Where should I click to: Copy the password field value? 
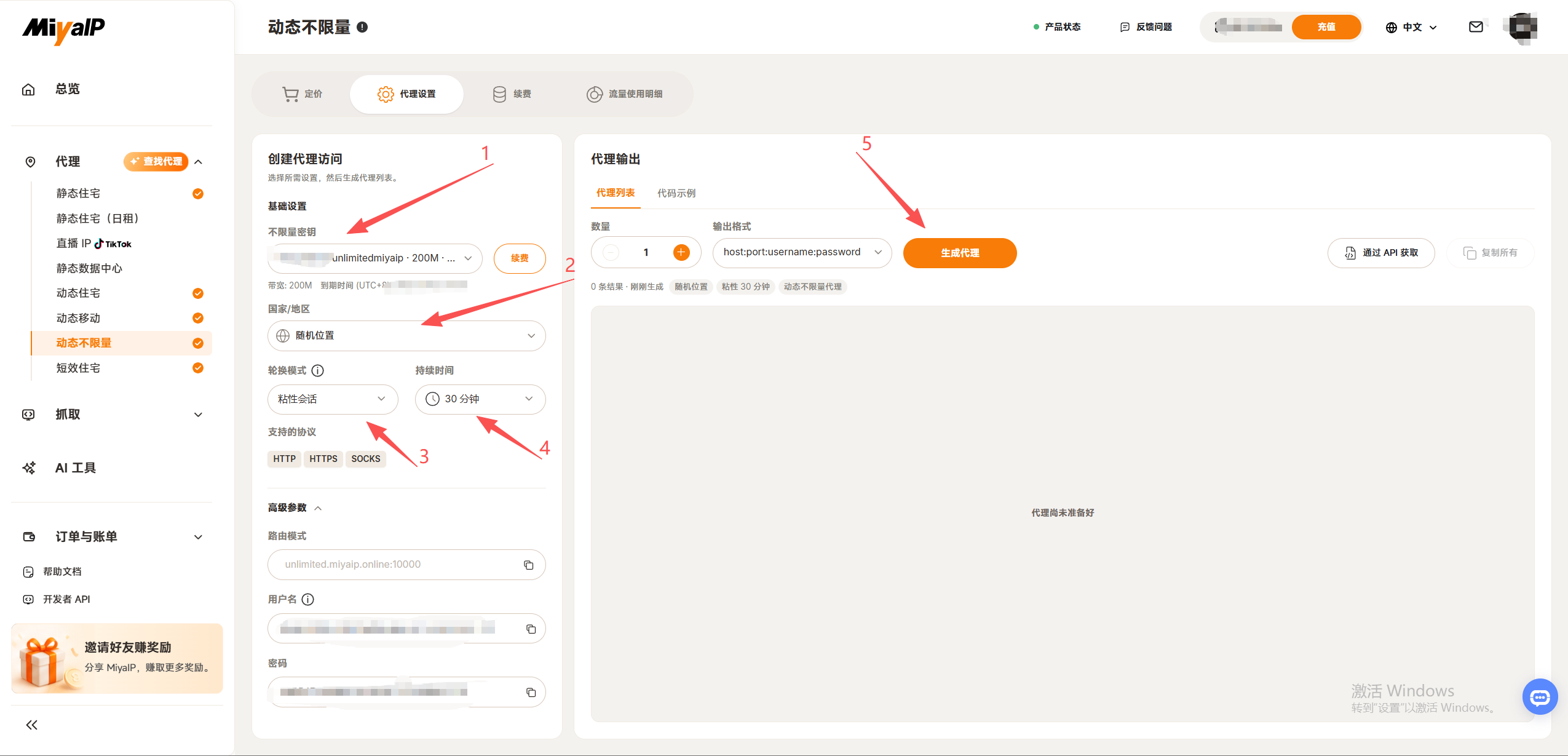pos(531,692)
